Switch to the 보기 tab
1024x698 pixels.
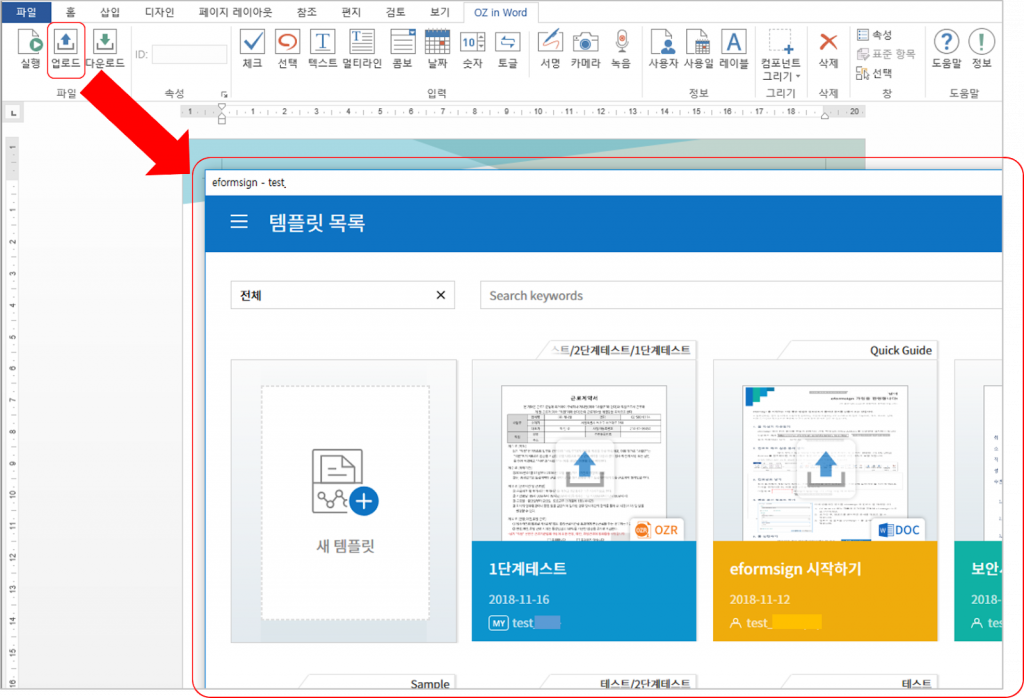coord(440,12)
